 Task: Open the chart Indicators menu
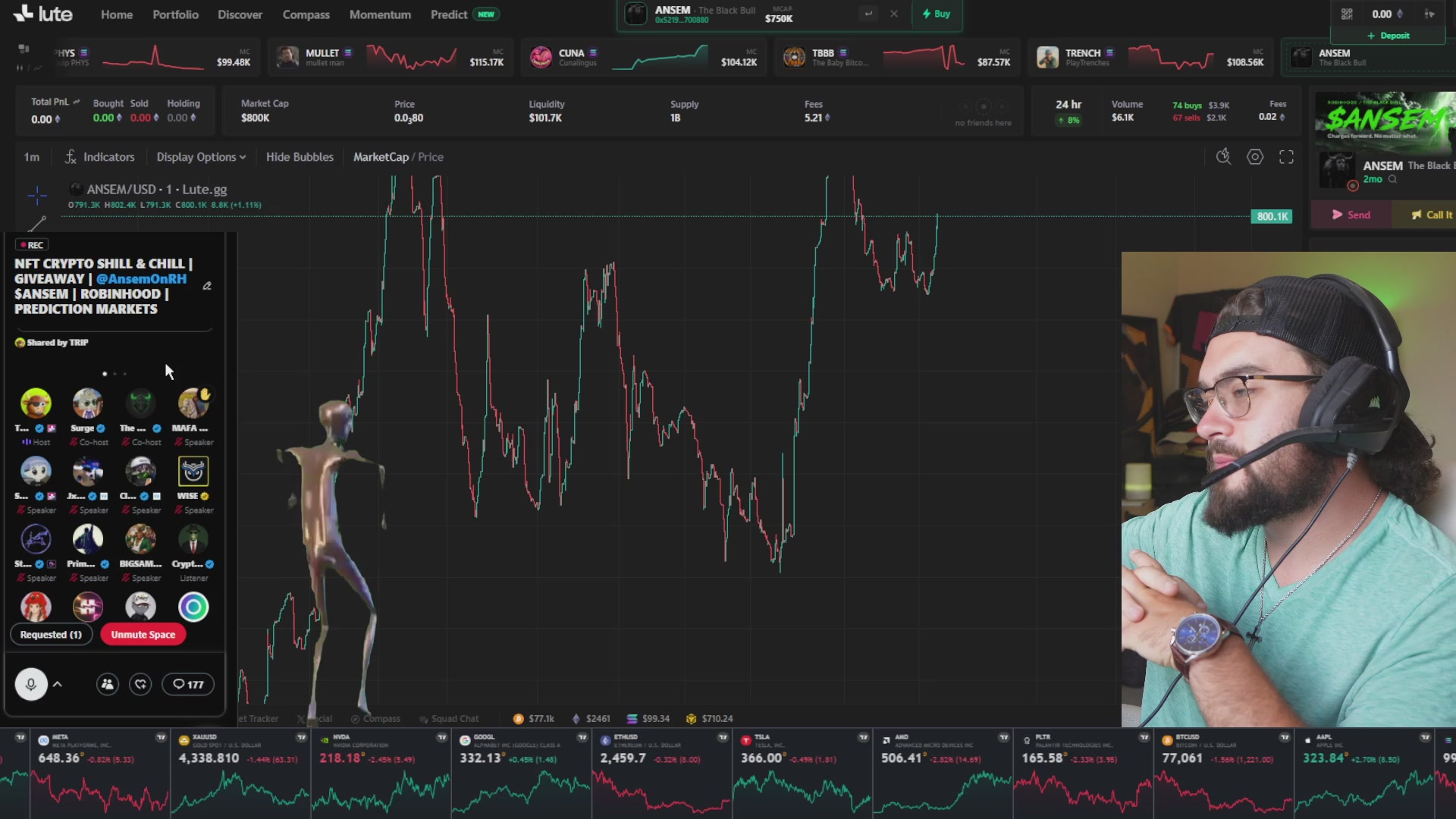pos(99,157)
